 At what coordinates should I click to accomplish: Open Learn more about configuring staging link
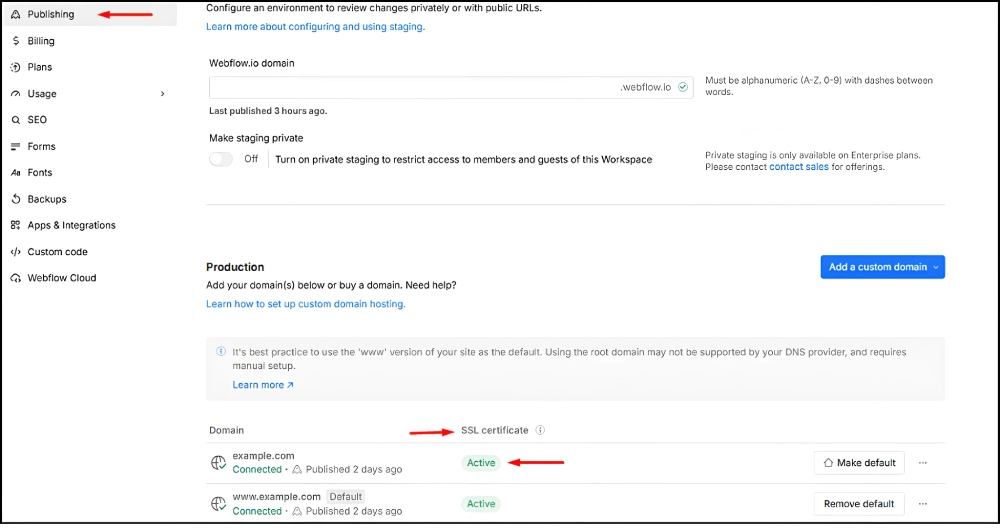(x=315, y=27)
